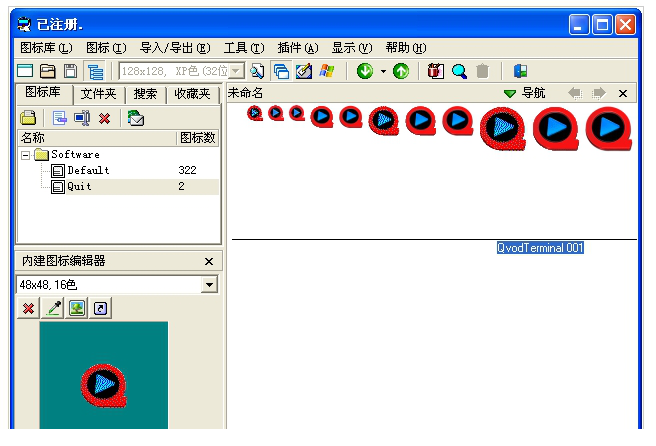Select the smallest dithered icon thumbnail

coord(255,113)
